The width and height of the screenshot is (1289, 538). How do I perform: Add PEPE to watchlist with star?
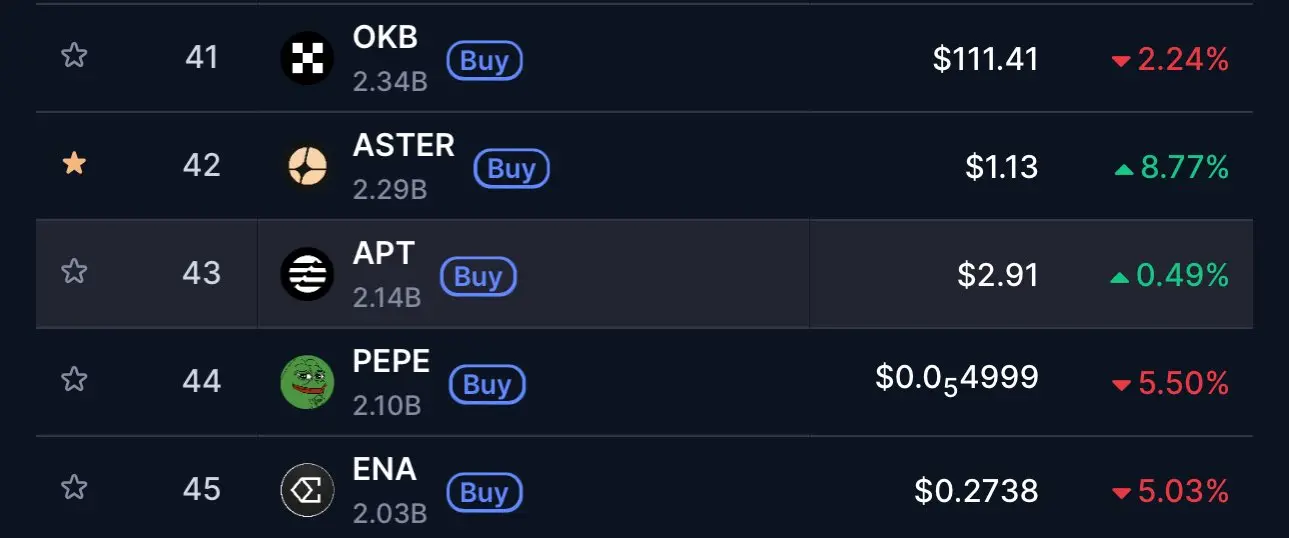[74, 380]
